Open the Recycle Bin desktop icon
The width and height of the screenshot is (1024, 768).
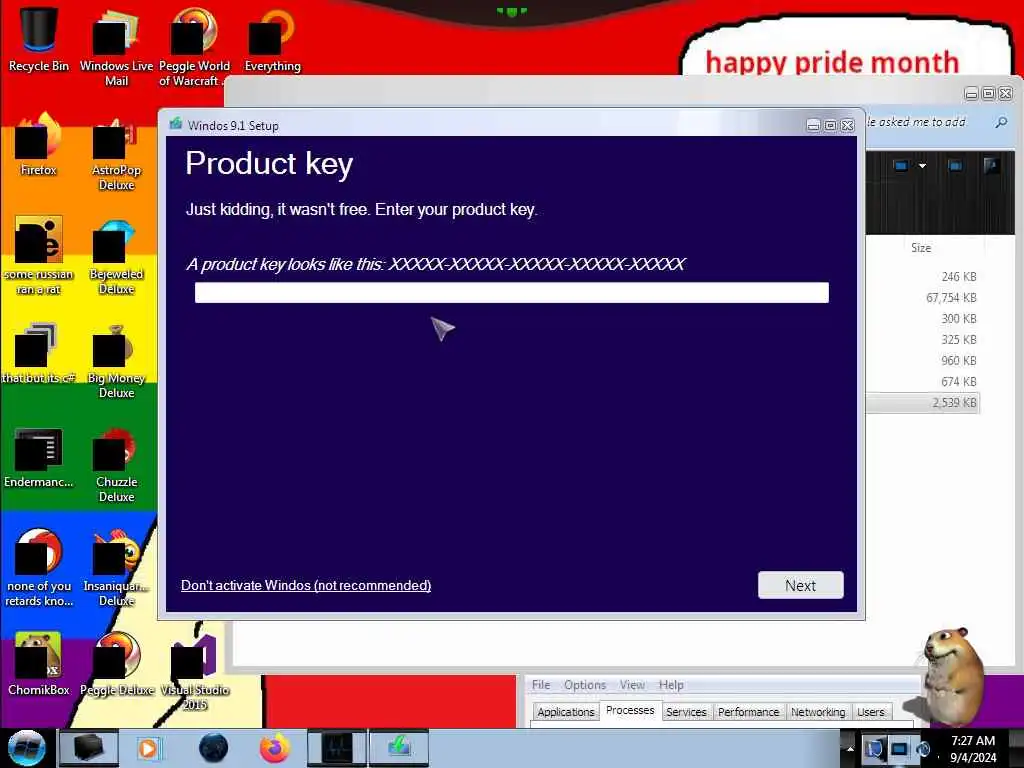39,38
